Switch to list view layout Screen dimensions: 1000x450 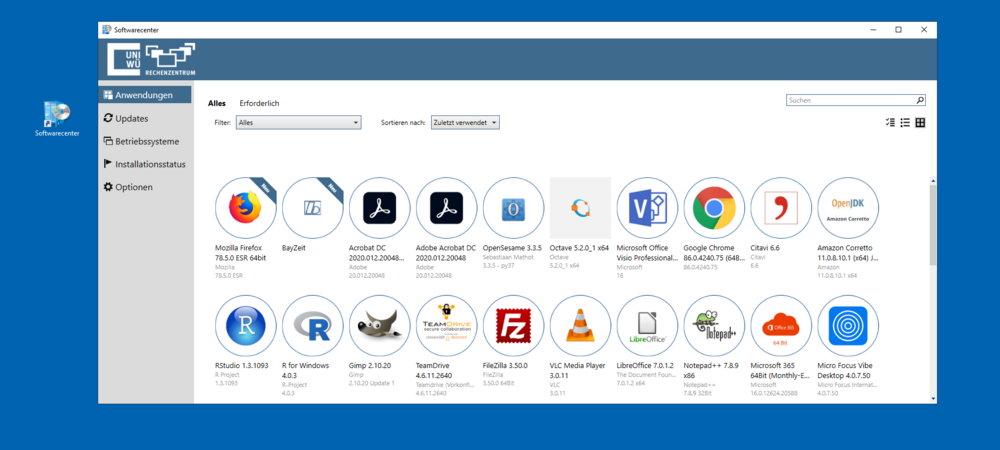[905, 123]
